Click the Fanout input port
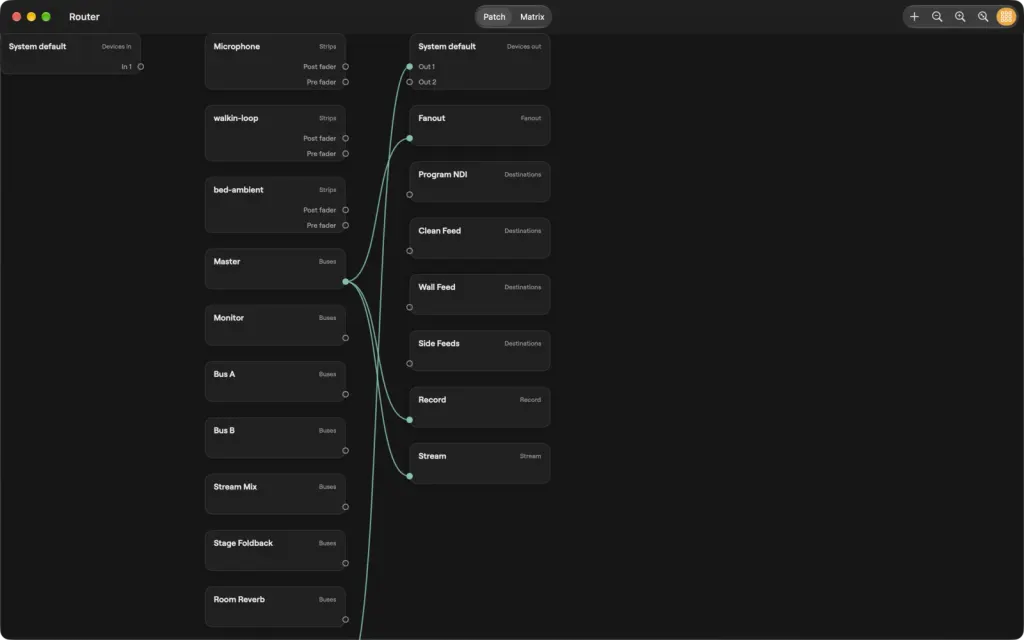1024x640 pixels. point(409,138)
